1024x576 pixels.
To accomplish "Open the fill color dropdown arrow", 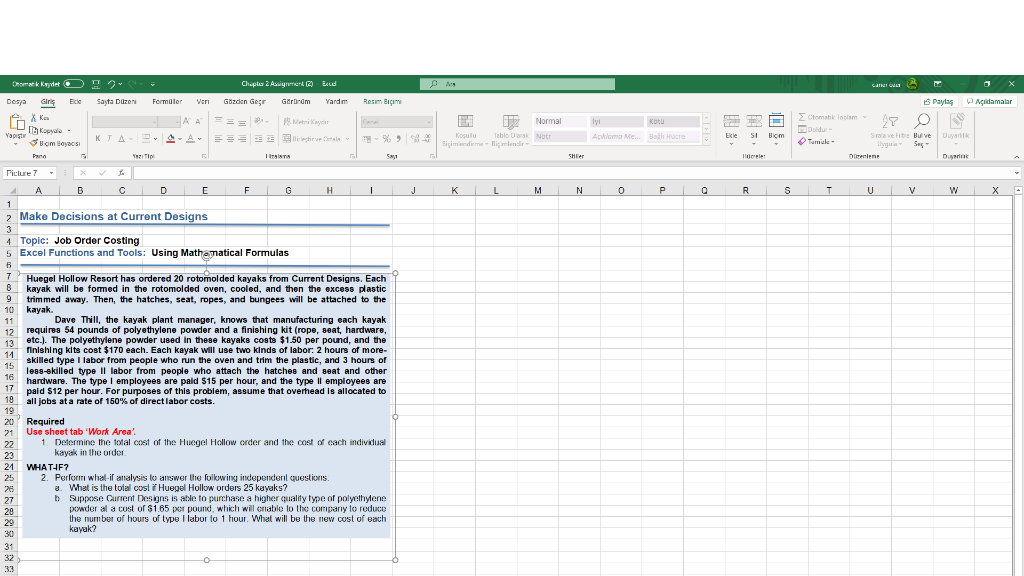I will 180,139.
